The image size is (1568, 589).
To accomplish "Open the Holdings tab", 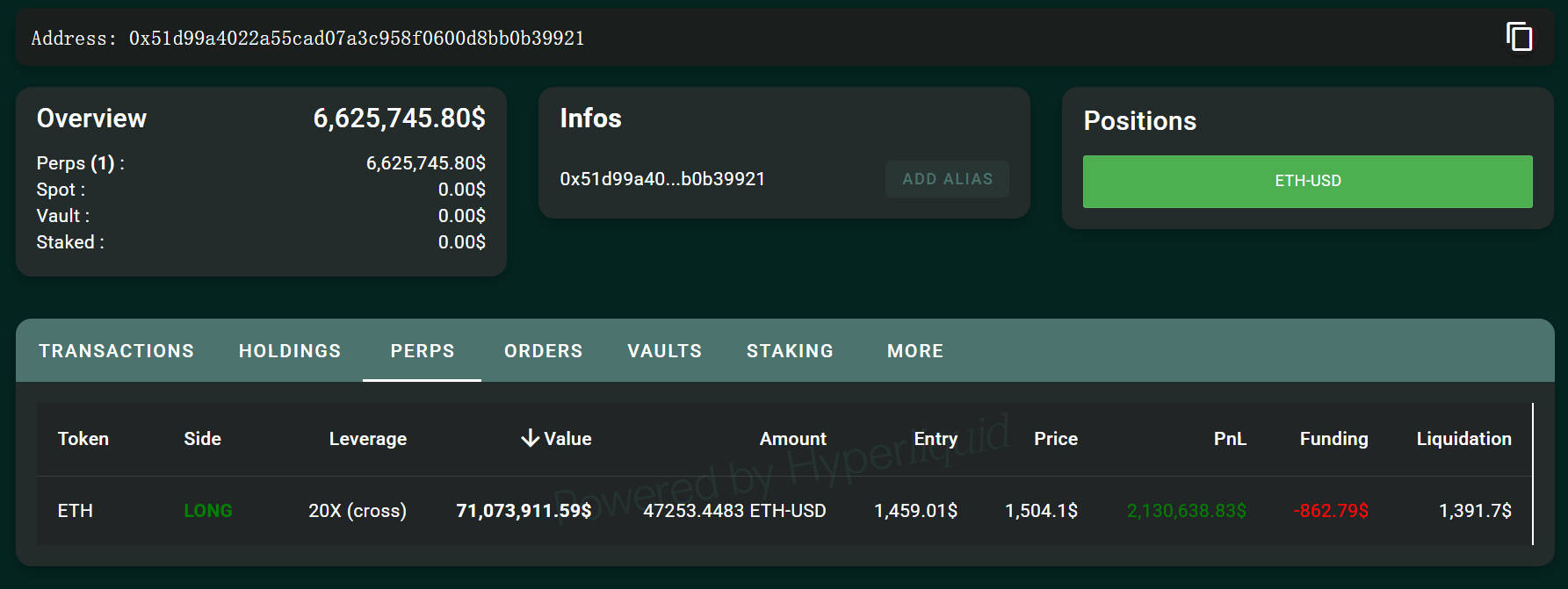I will click(290, 351).
